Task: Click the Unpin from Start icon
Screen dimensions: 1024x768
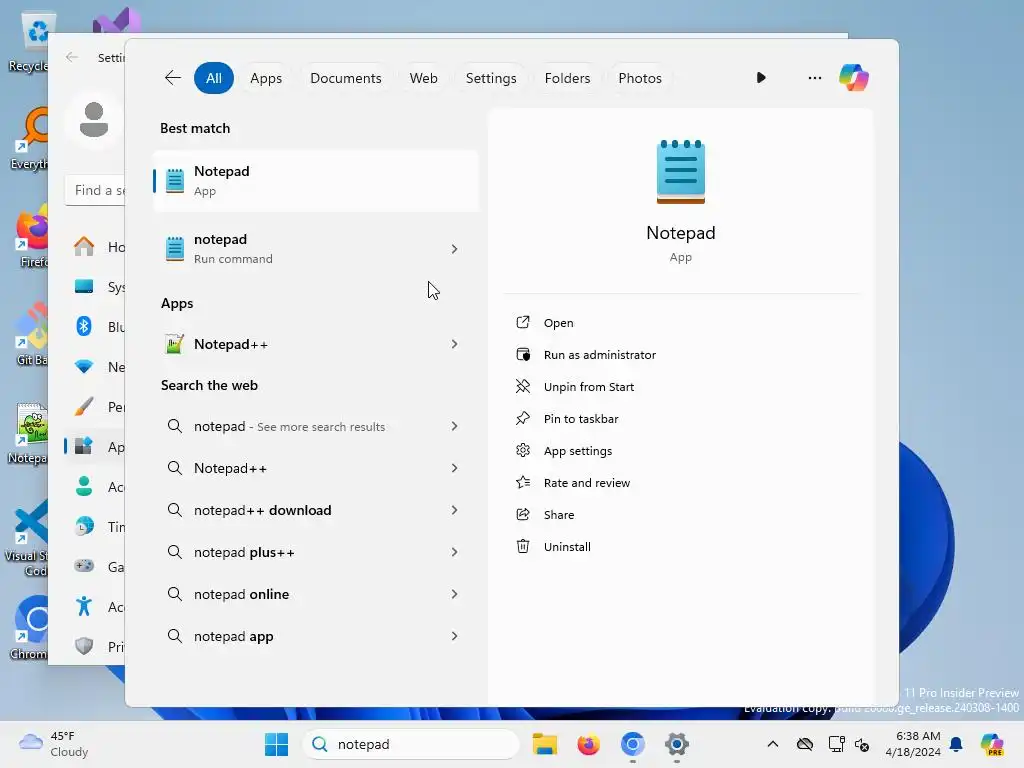Action: click(x=522, y=386)
